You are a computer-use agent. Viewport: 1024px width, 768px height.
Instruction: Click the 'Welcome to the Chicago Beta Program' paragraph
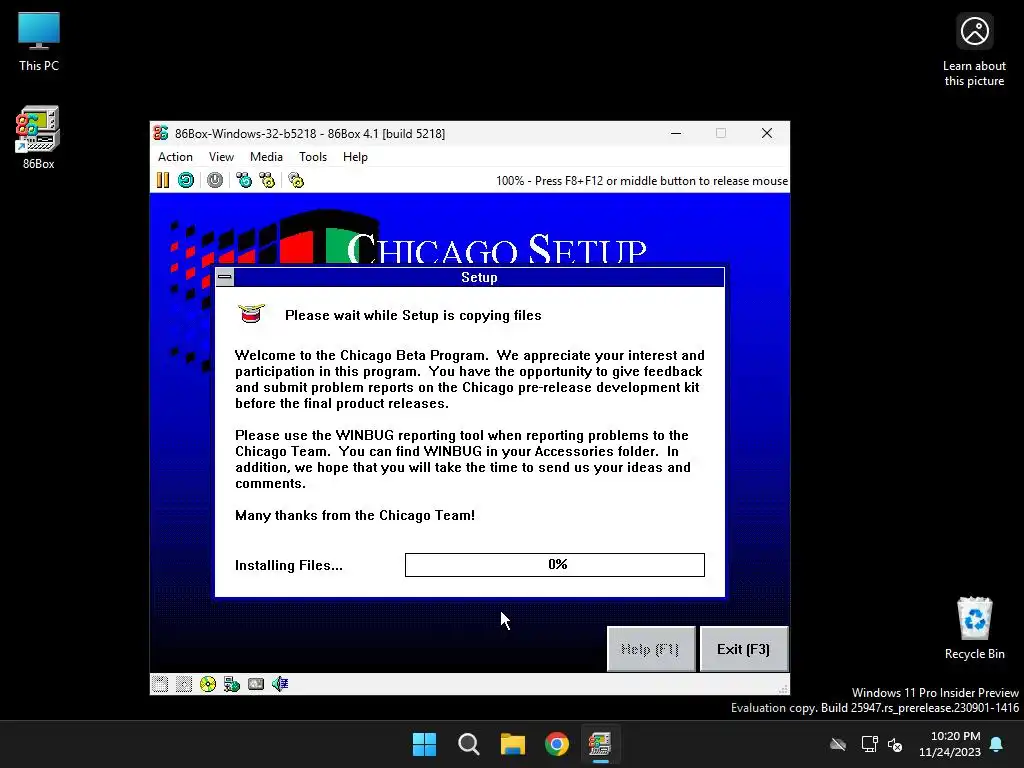coord(470,379)
